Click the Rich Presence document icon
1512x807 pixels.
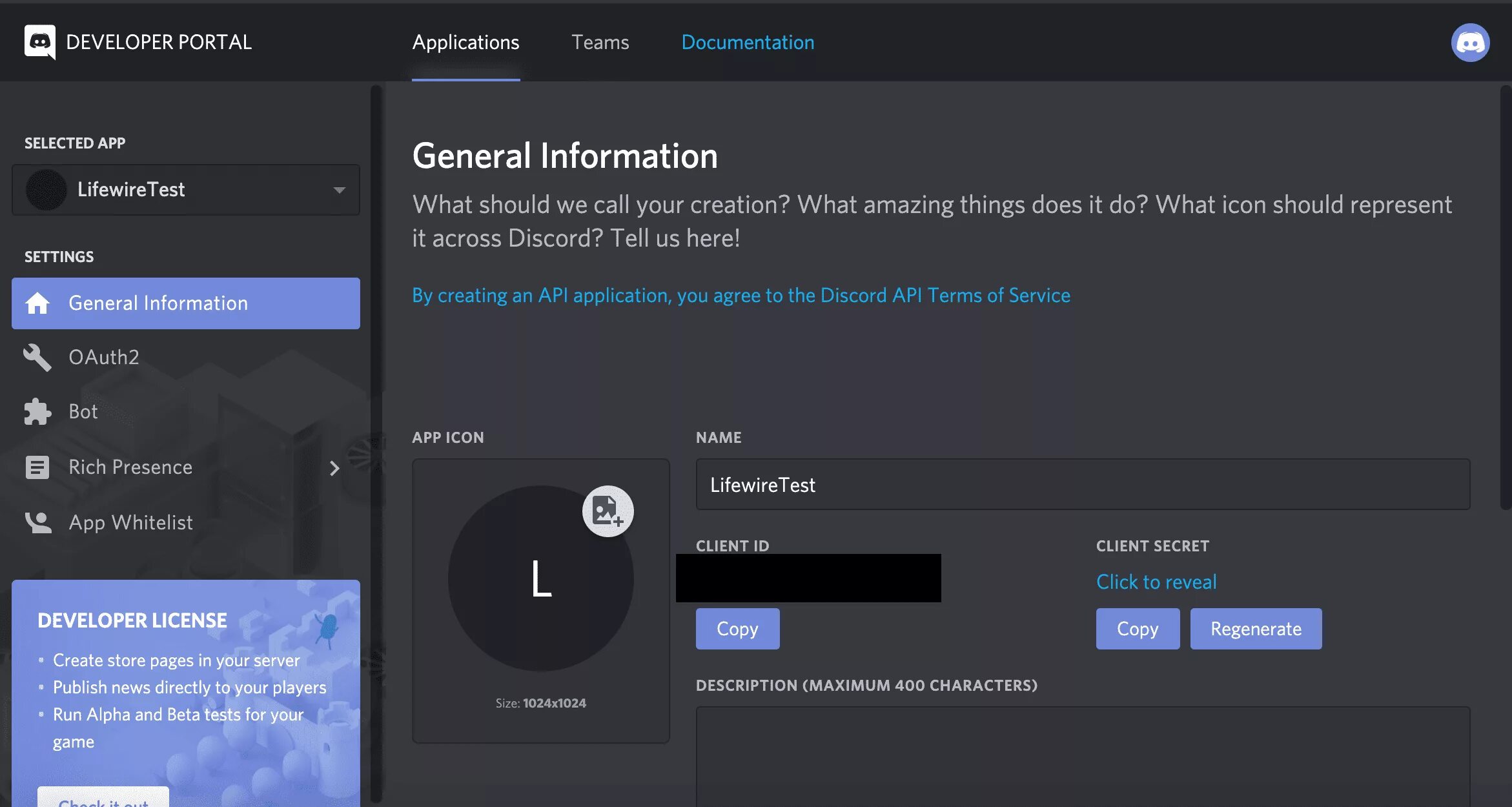click(37, 467)
